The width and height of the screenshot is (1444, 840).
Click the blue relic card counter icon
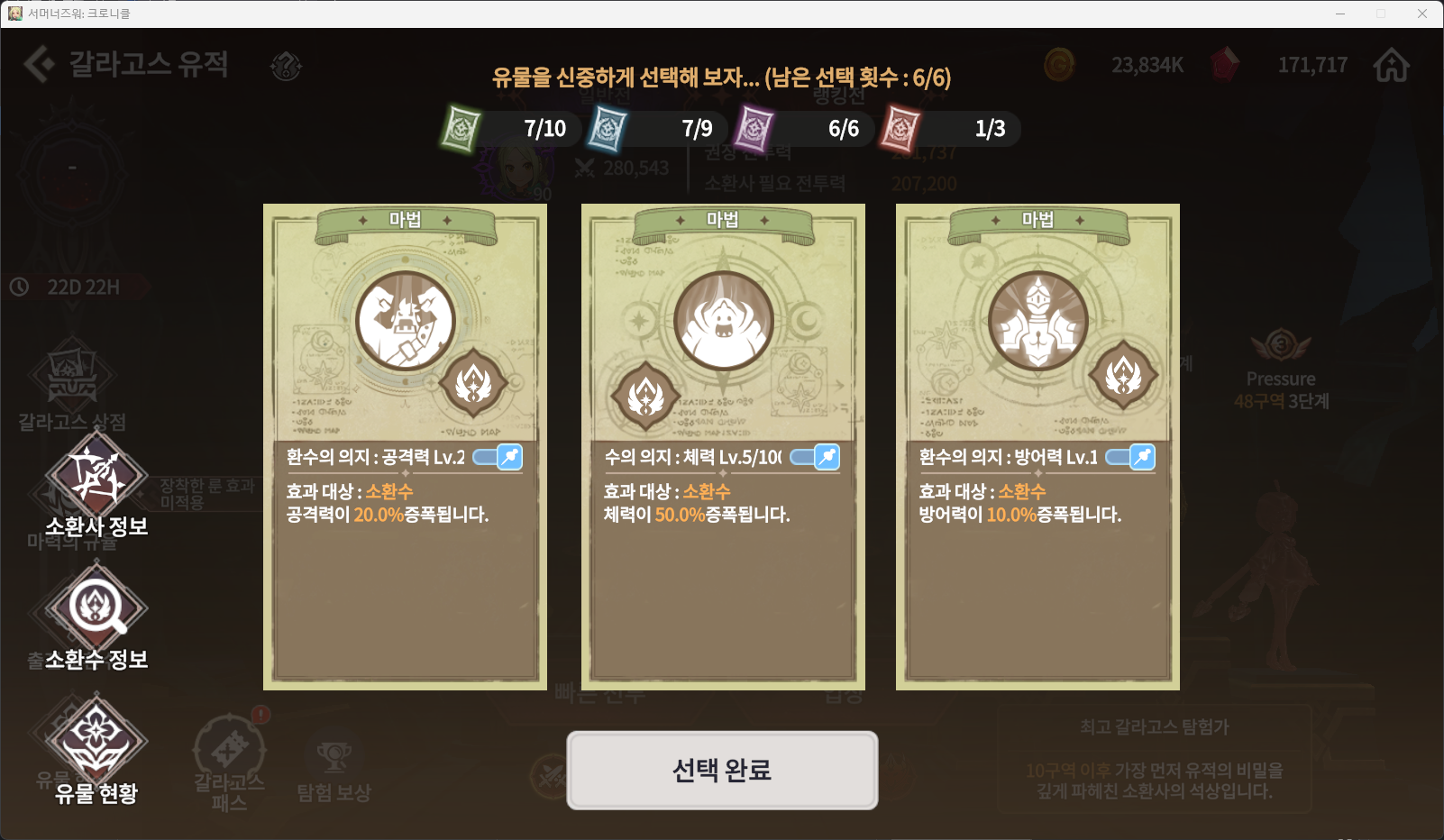608,129
